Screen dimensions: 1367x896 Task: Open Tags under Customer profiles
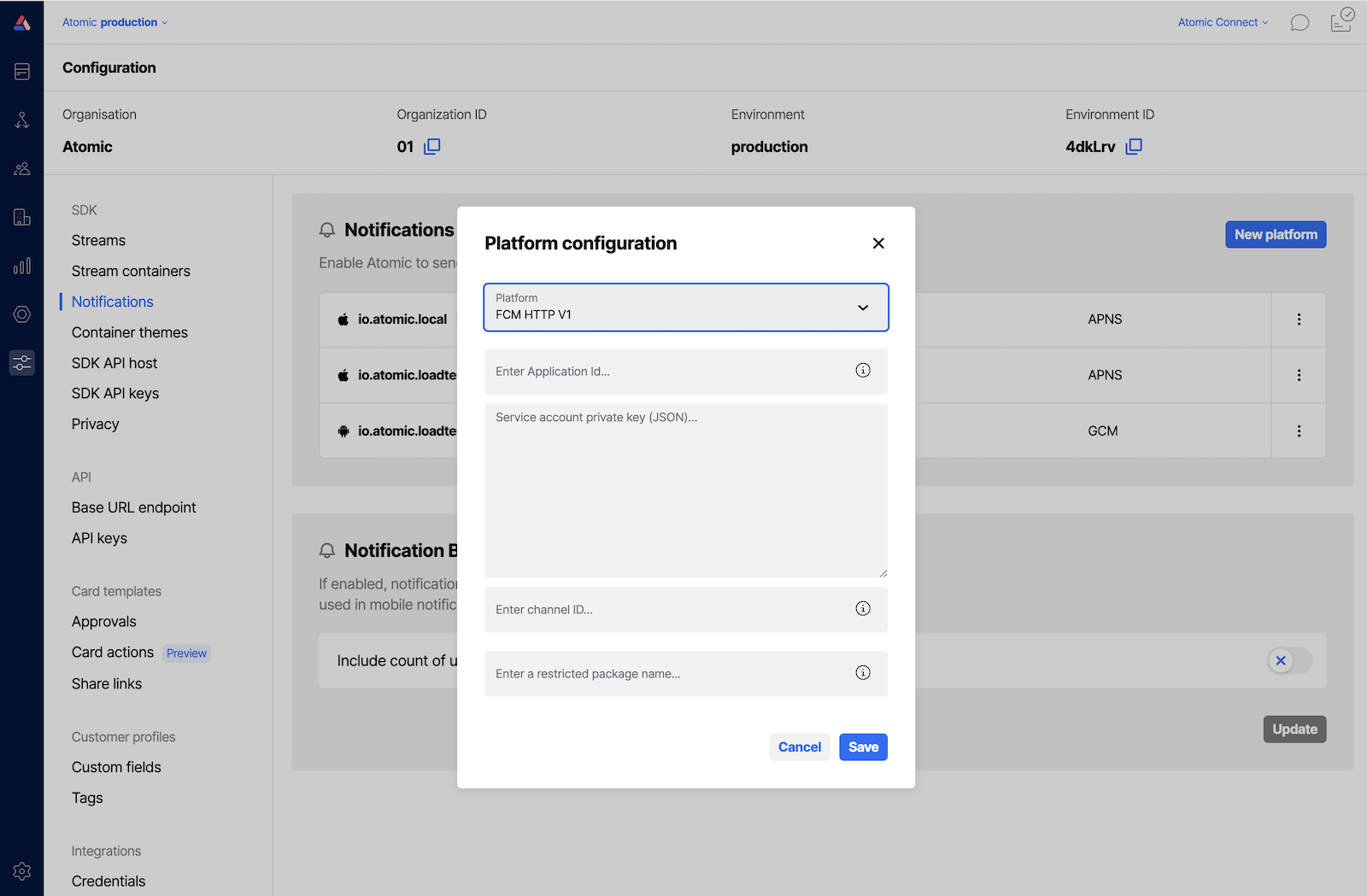(87, 798)
